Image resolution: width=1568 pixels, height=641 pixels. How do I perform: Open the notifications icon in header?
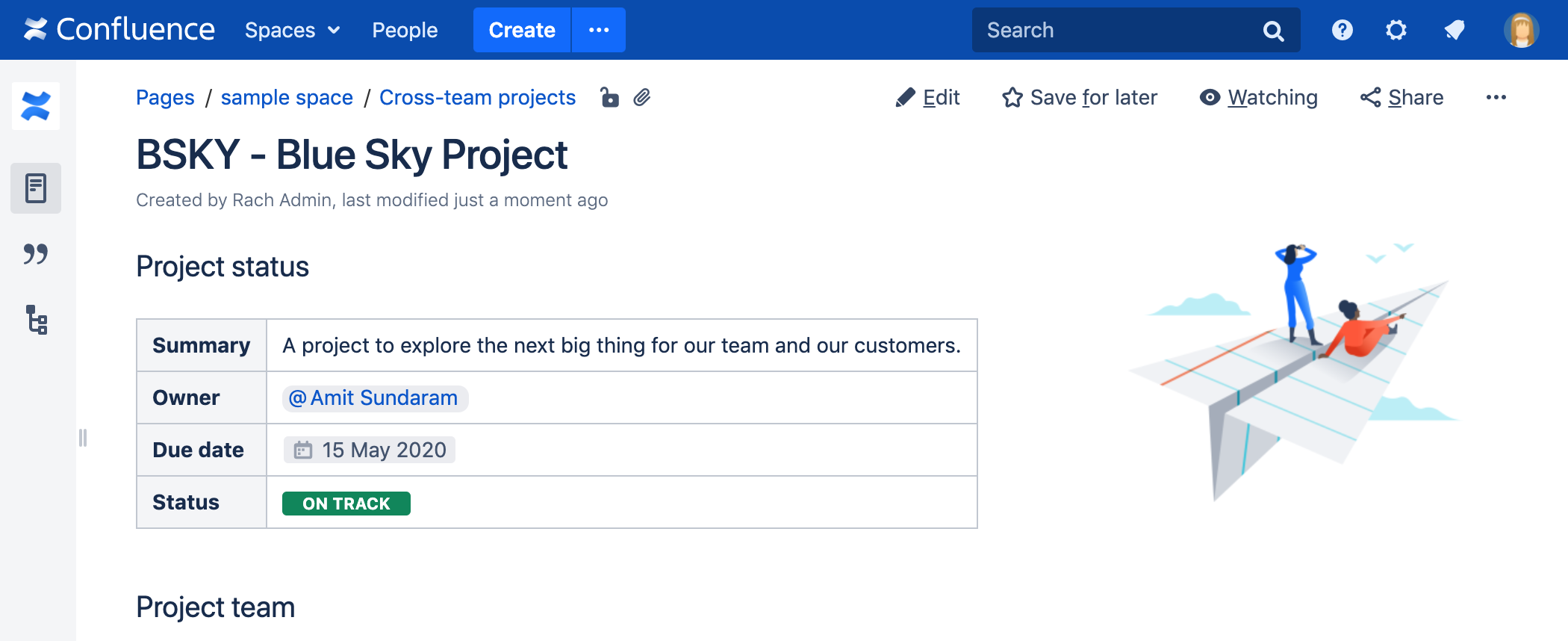[x=1454, y=30]
